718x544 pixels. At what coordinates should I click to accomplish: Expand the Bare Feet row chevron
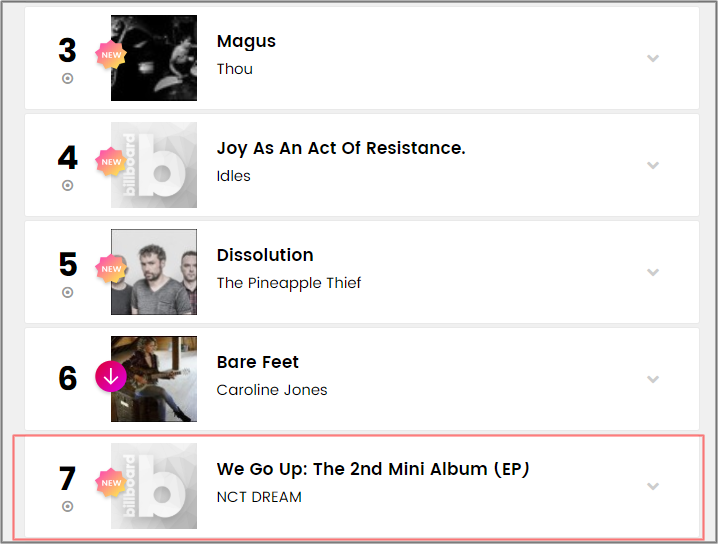click(653, 379)
